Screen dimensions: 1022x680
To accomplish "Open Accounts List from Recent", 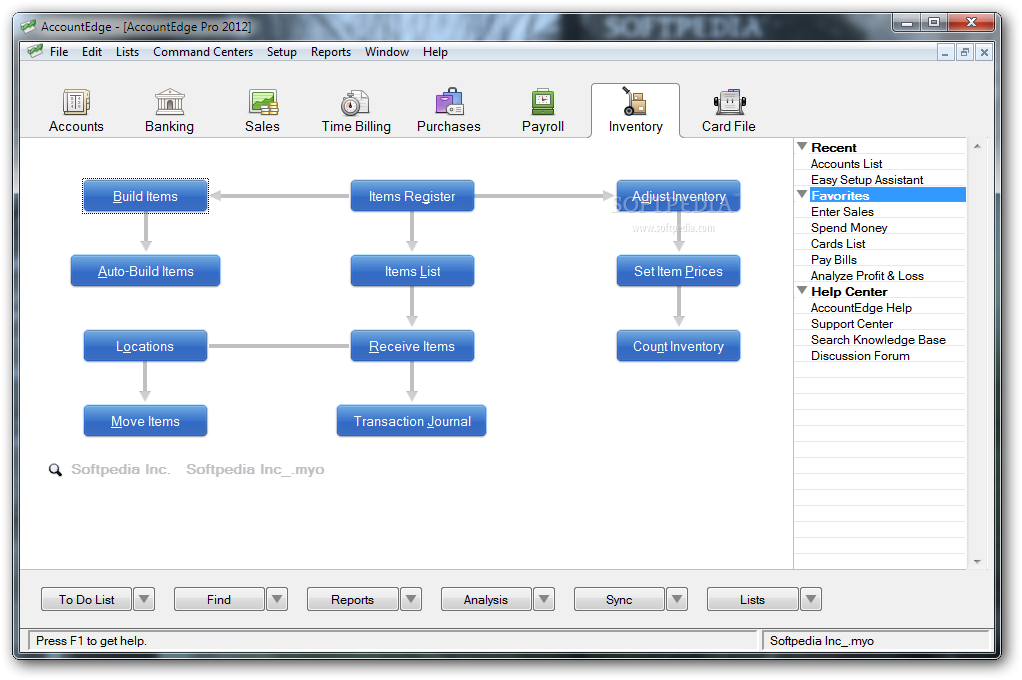I will point(847,164).
